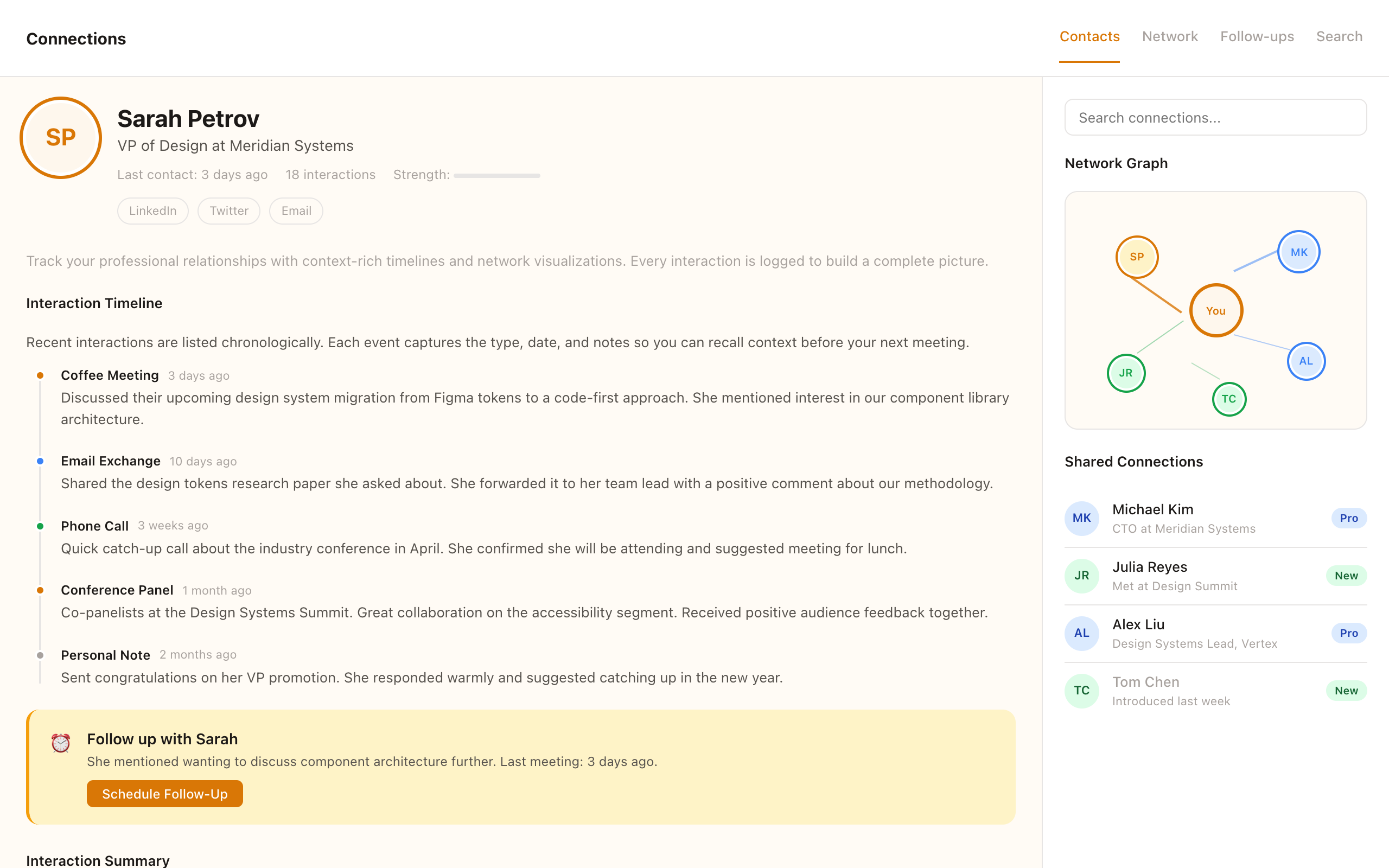Click the relationship Strength bar
The width and height of the screenshot is (1389, 868).
point(496,176)
